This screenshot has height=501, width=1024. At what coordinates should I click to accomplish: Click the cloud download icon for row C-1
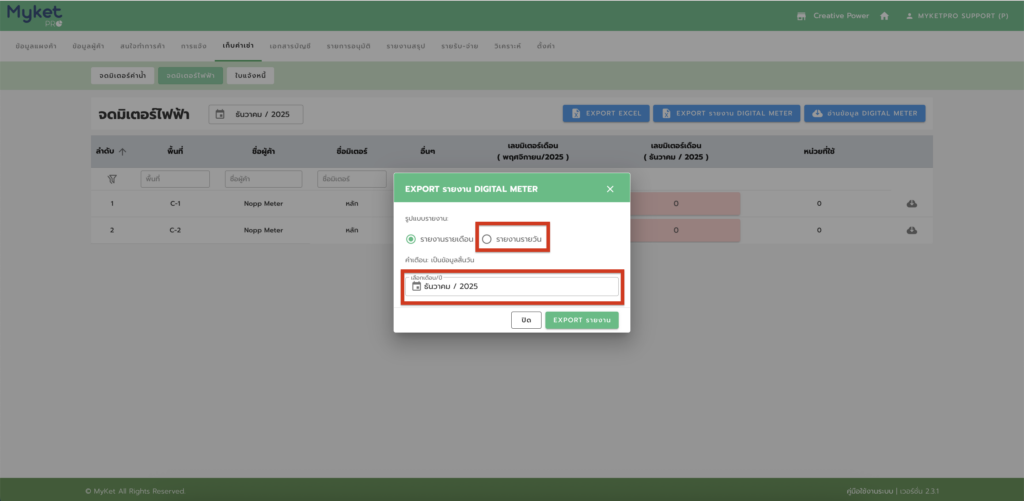click(x=912, y=204)
